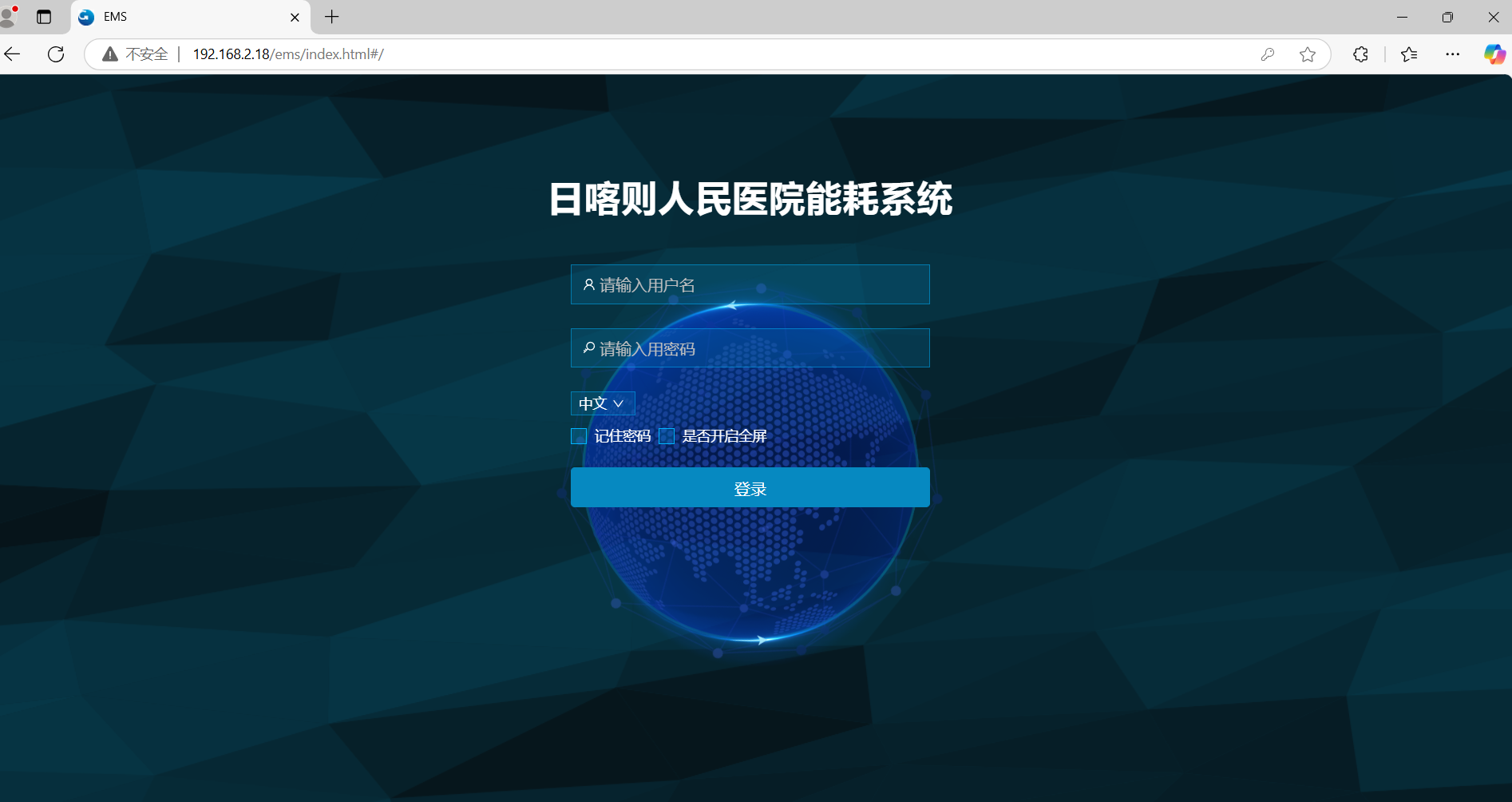Enable the 记住密码 checkbox
Screen dimensions: 1512x802
coord(579,436)
